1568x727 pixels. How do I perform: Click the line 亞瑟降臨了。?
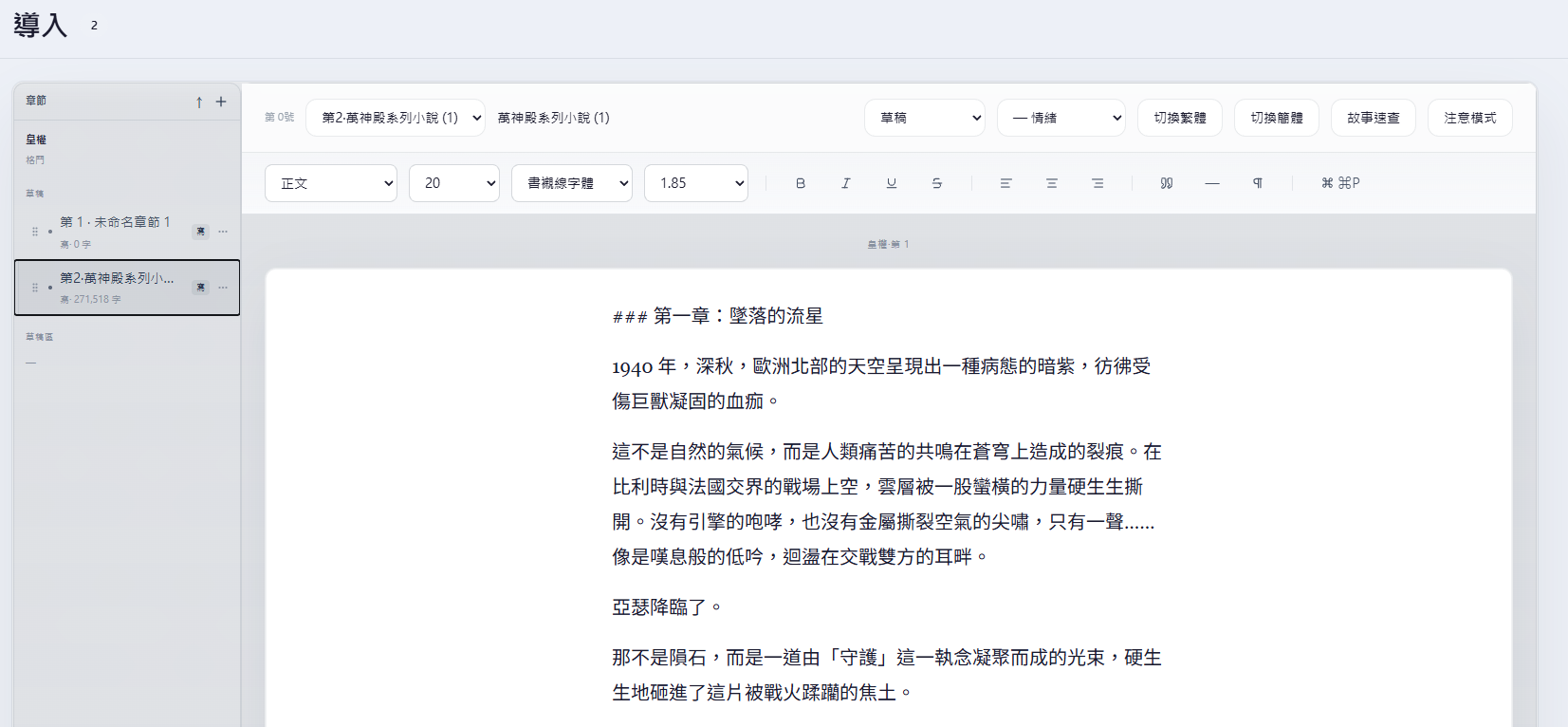[x=668, y=607]
